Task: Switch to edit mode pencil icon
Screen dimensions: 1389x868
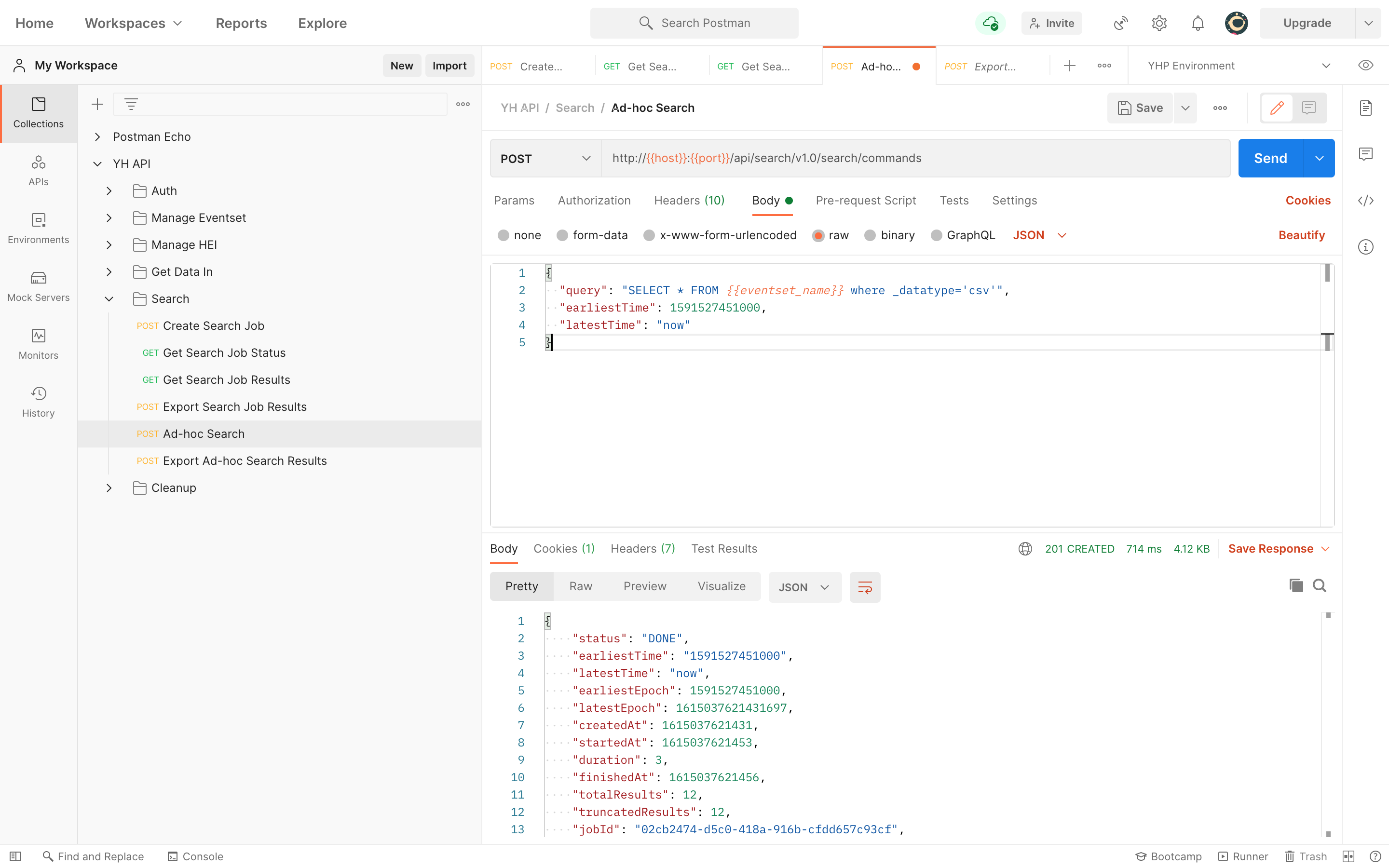Action: pos(1277,108)
